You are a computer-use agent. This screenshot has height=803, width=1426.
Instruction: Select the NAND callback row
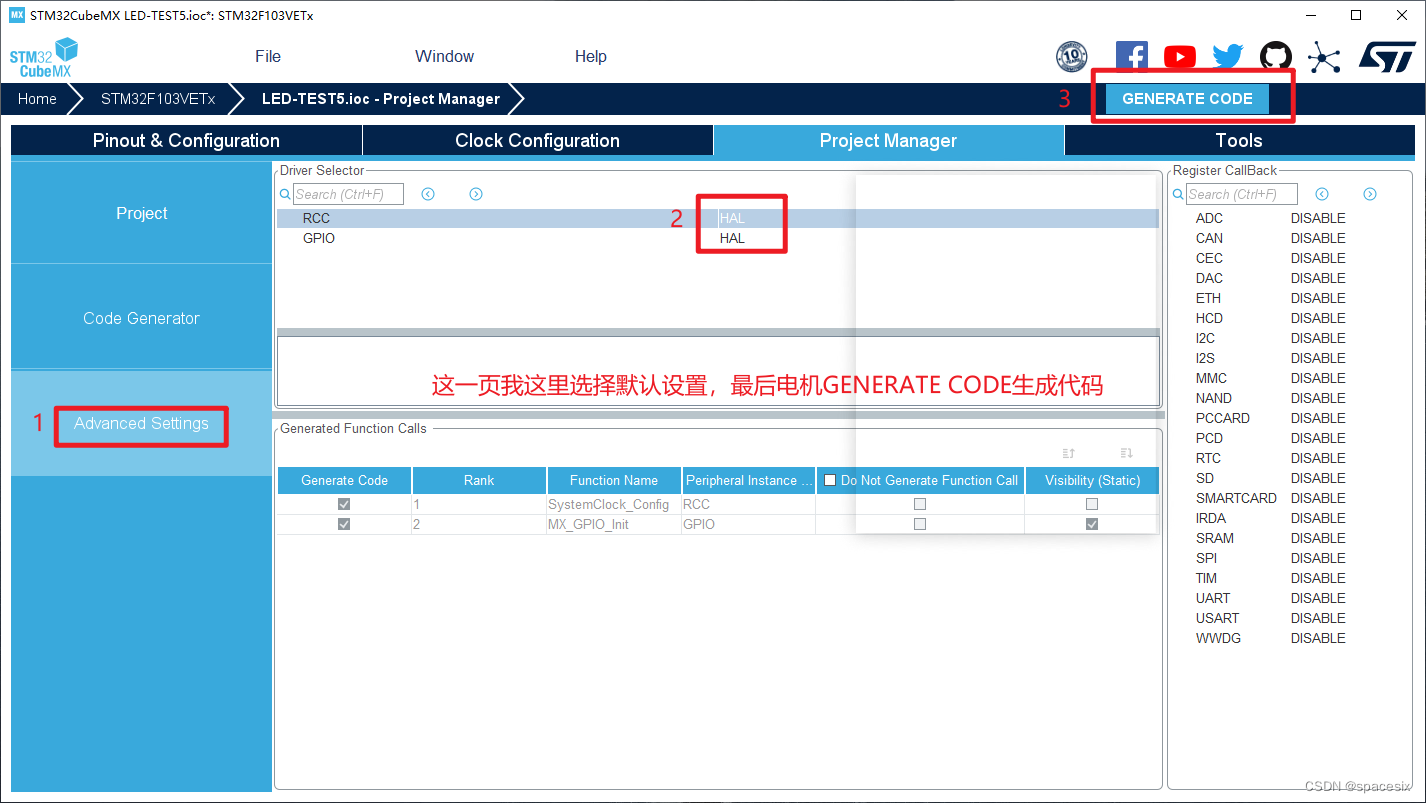[x=1291, y=398]
